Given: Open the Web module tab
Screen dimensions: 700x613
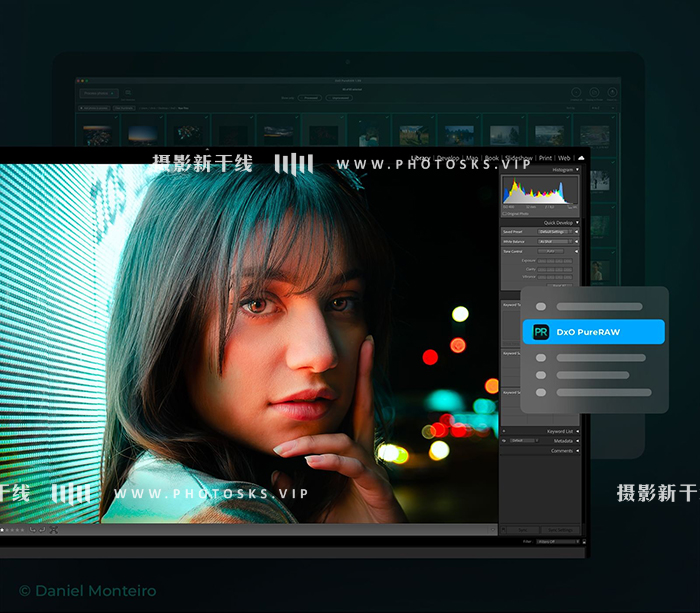Looking at the screenshot, I should point(564,158).
